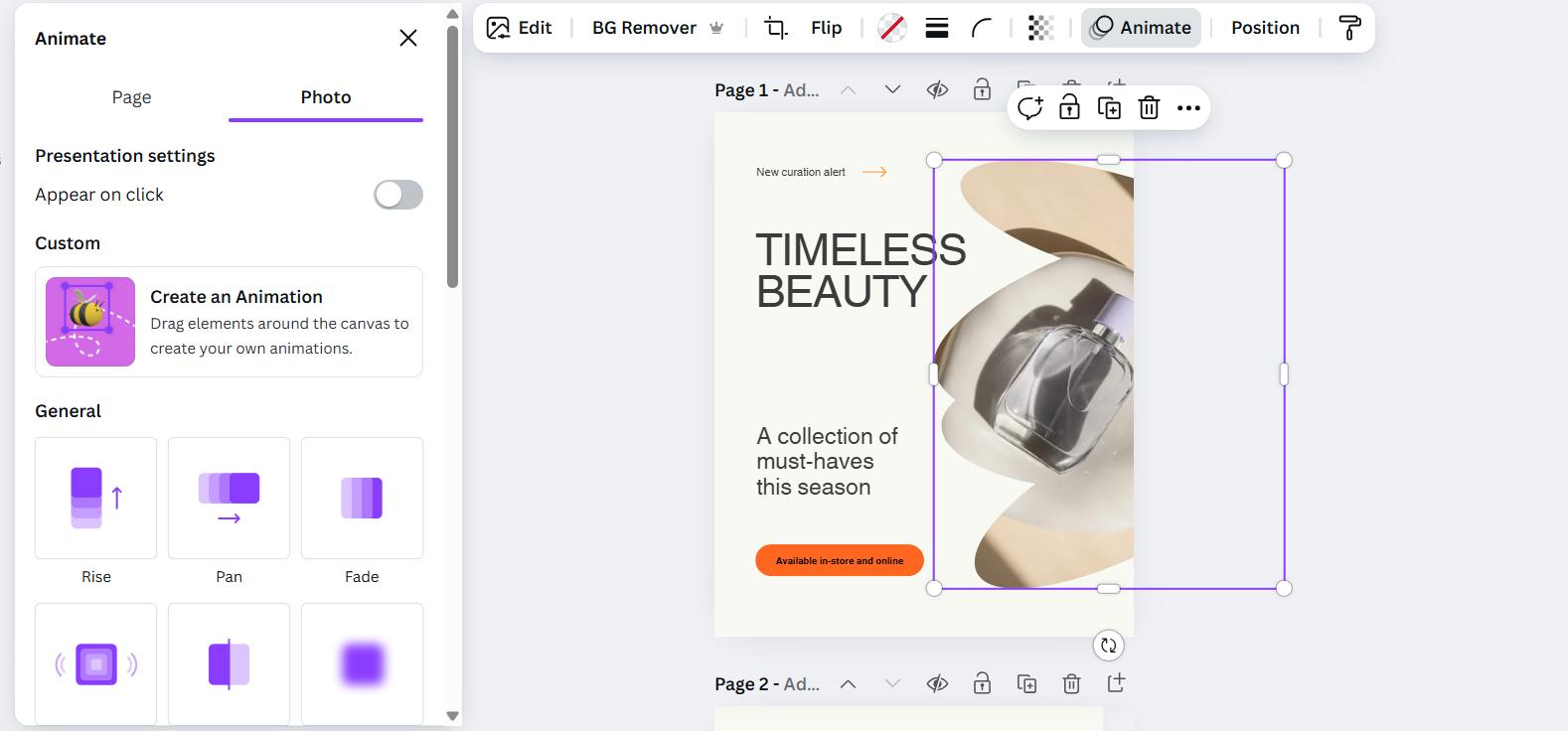Open the transparency checkerboard tool
The width and height of the screenshot is (1568, 731).
point(1040,28)
